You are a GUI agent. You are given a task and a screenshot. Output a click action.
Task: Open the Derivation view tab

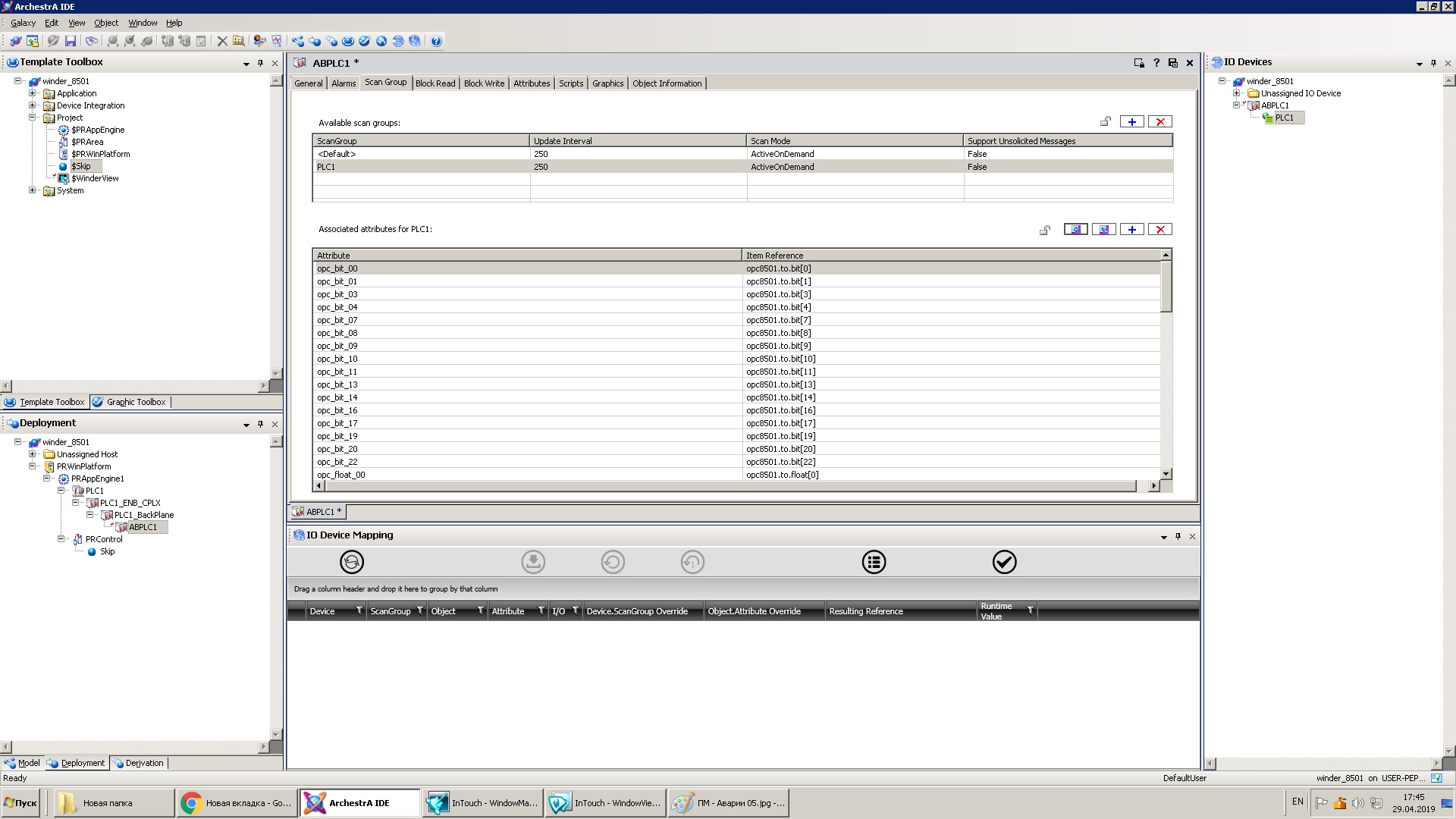(x=138, y=763)
